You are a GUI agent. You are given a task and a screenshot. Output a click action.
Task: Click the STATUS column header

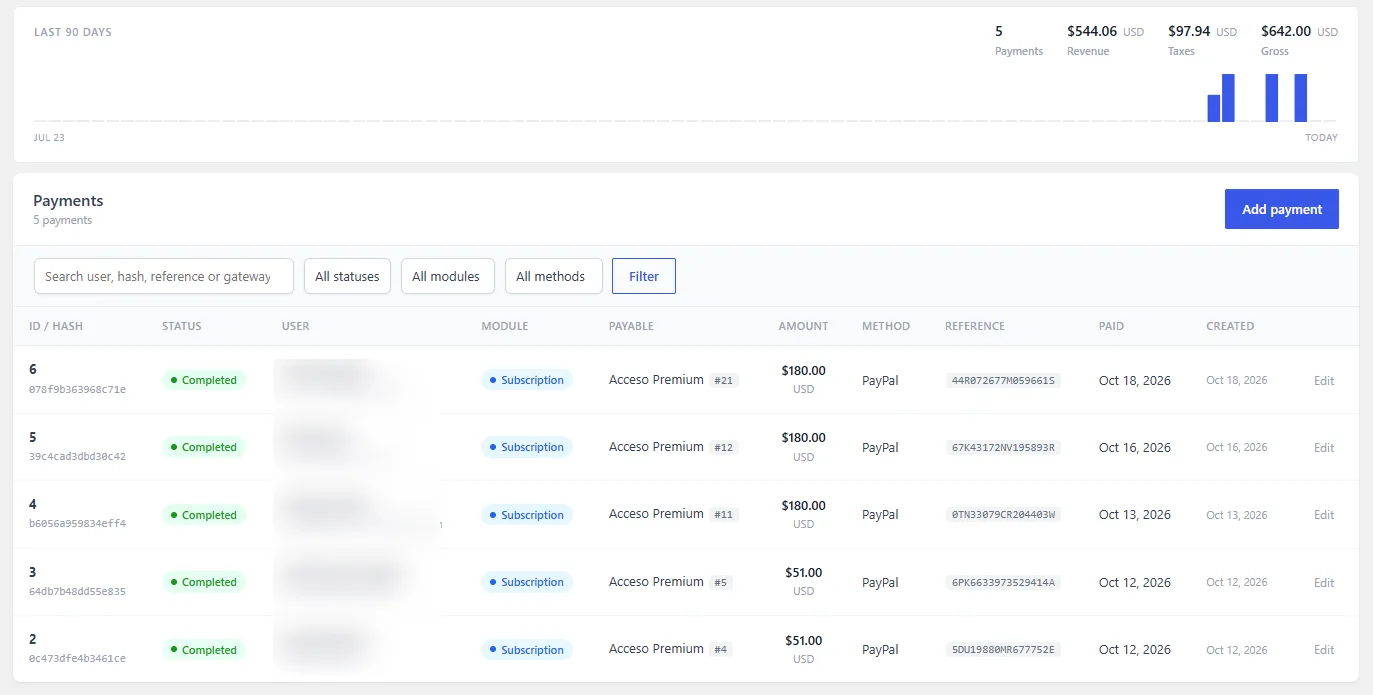182,326
